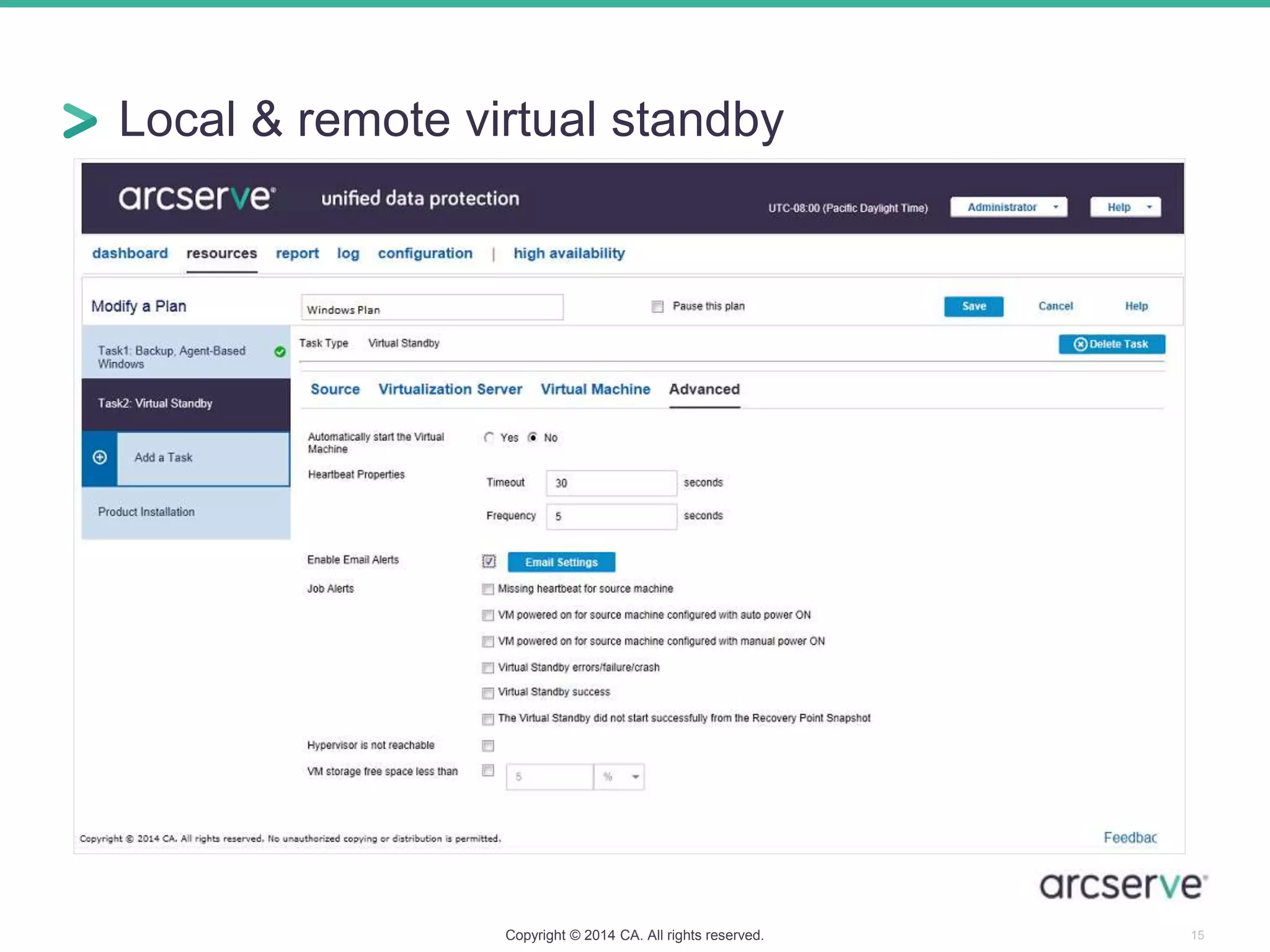Select the Advanced tab
This screenshot has width=1270, height=952.
tap(704, 389)
